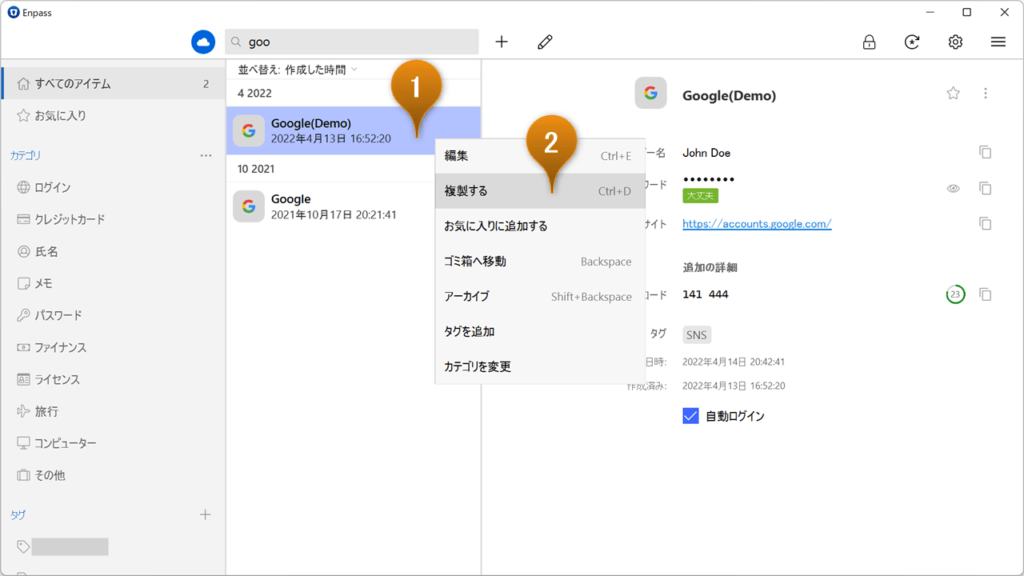Open the accounts.google.com link

tap(757, 223)
